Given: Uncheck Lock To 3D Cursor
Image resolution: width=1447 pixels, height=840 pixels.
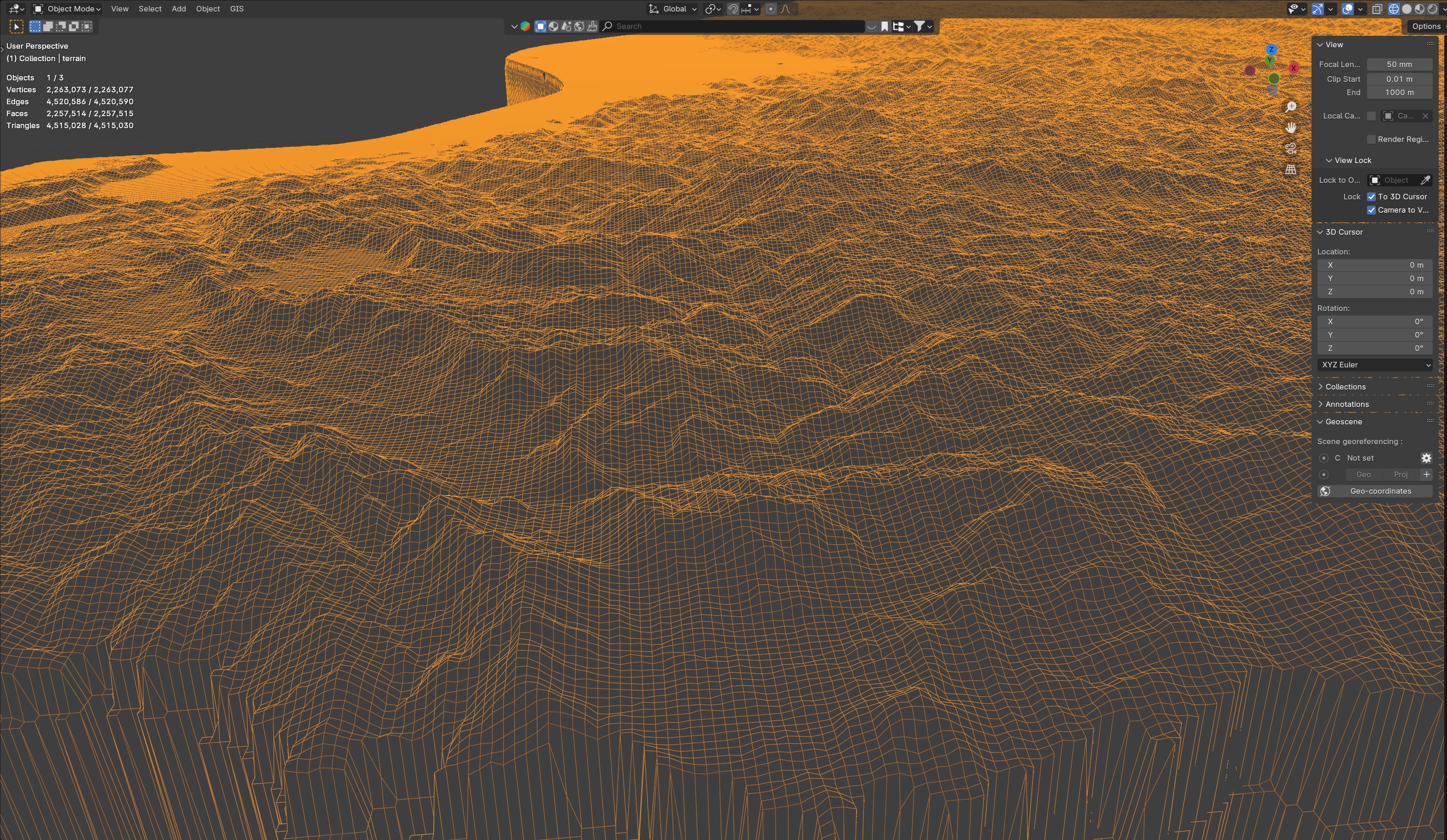Looking at the screenshot, I should (x=1371, y=196).
